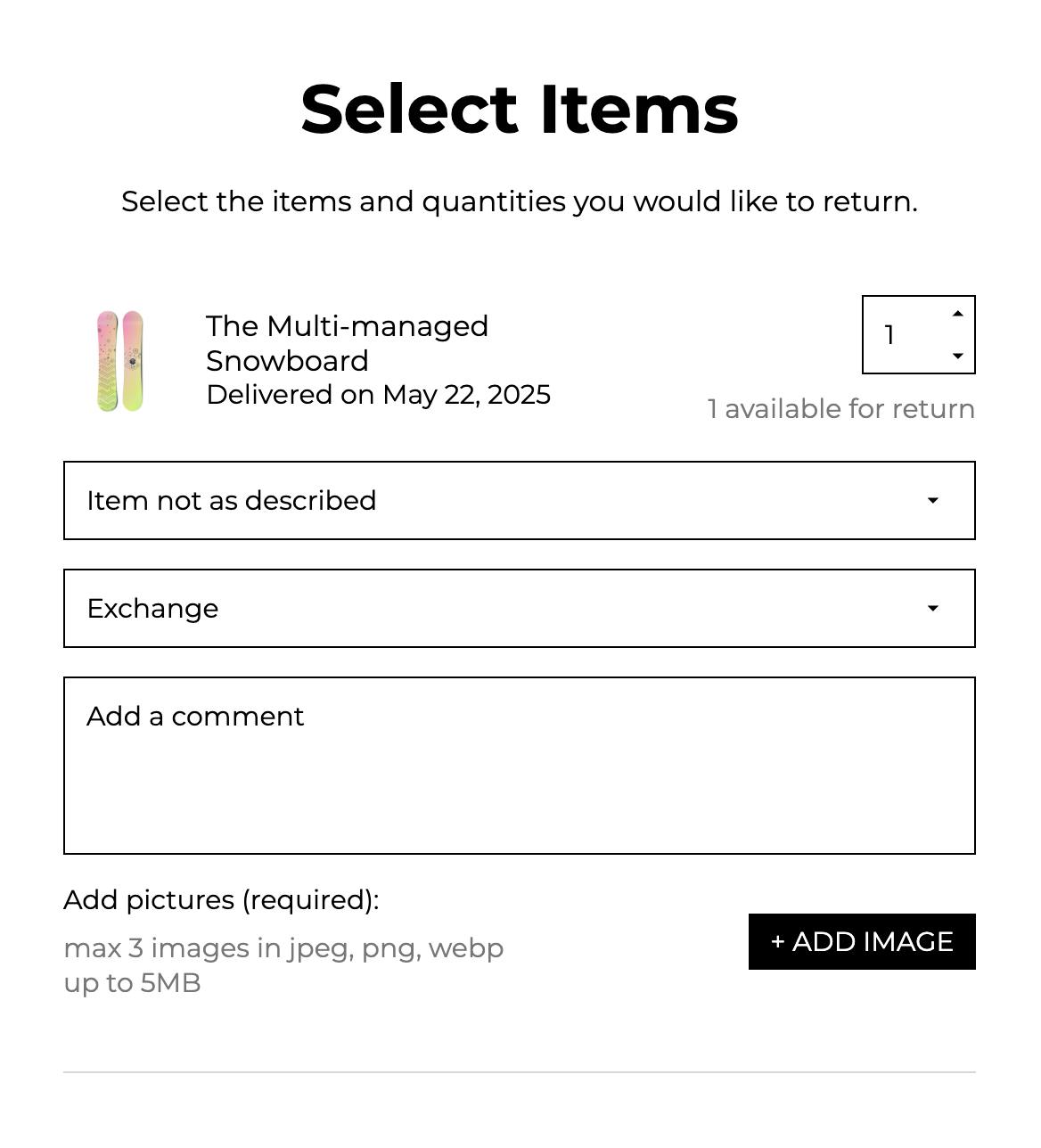The width and height of the screenshot is (1041, 1148).
Task: Click the 'Delivered on May 22, 2025' text
Action: point(379,395)
